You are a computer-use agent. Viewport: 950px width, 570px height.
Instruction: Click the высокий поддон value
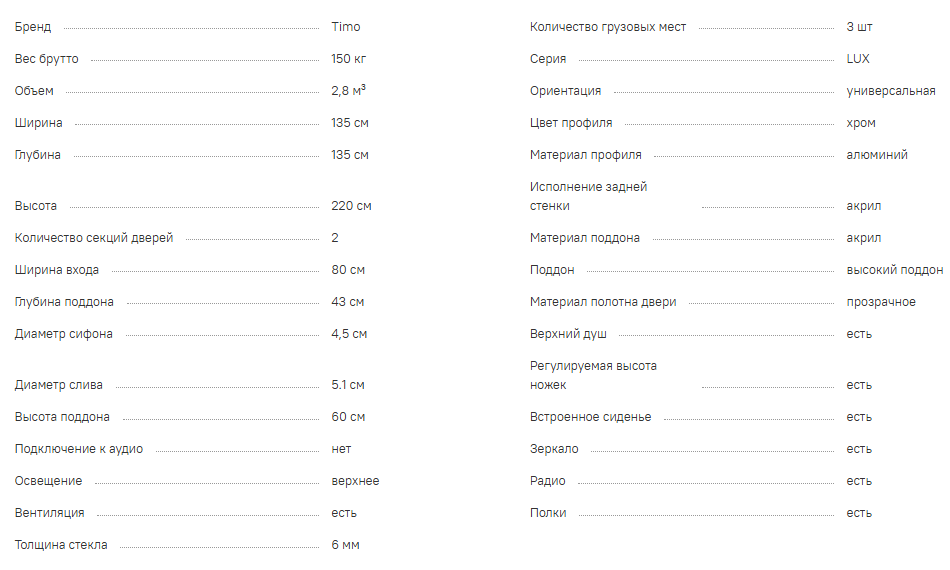(x=895, y=270)
